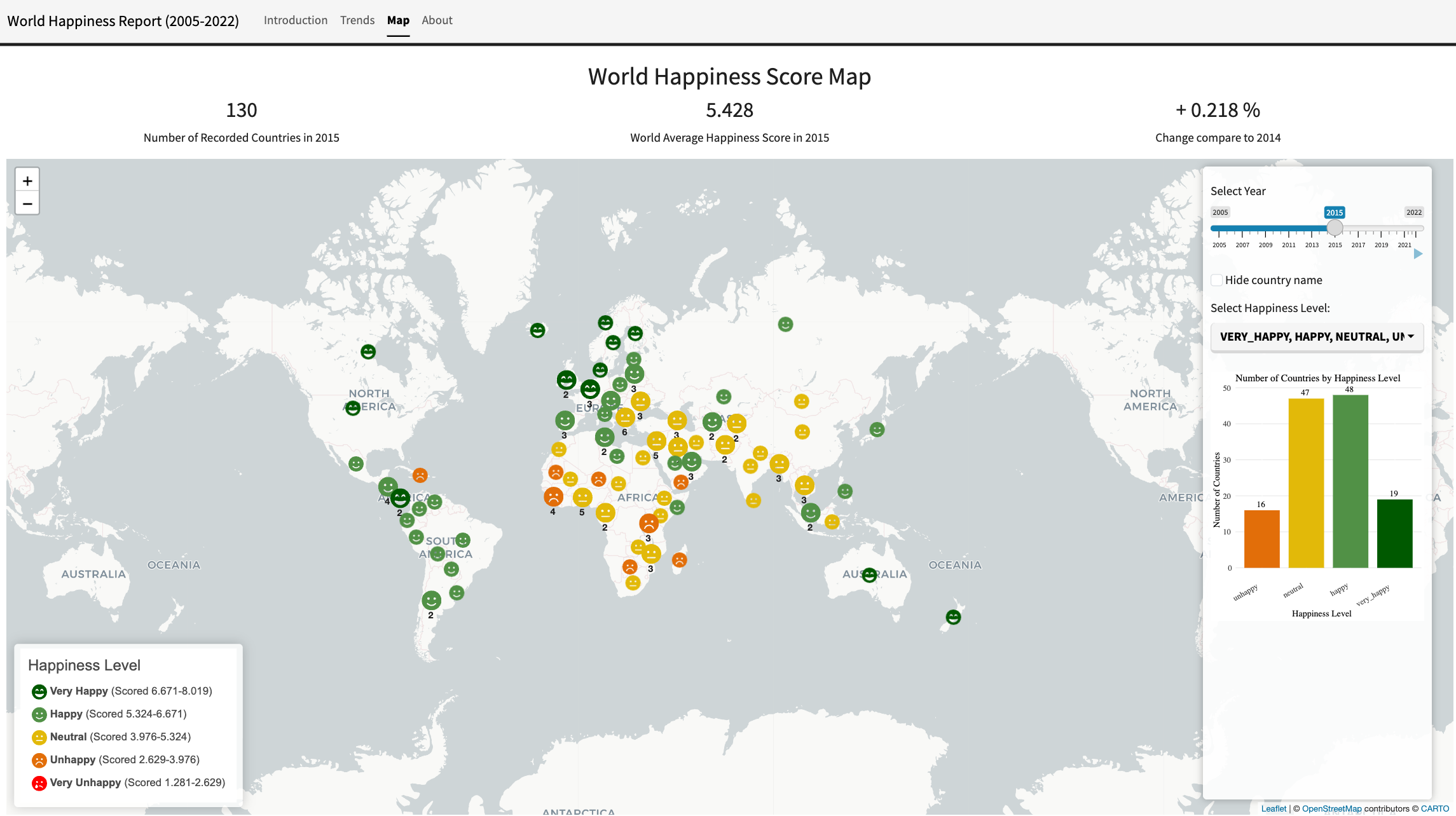
Task: Toggle the Very Happy legend entry
Action: coord(76,691)
